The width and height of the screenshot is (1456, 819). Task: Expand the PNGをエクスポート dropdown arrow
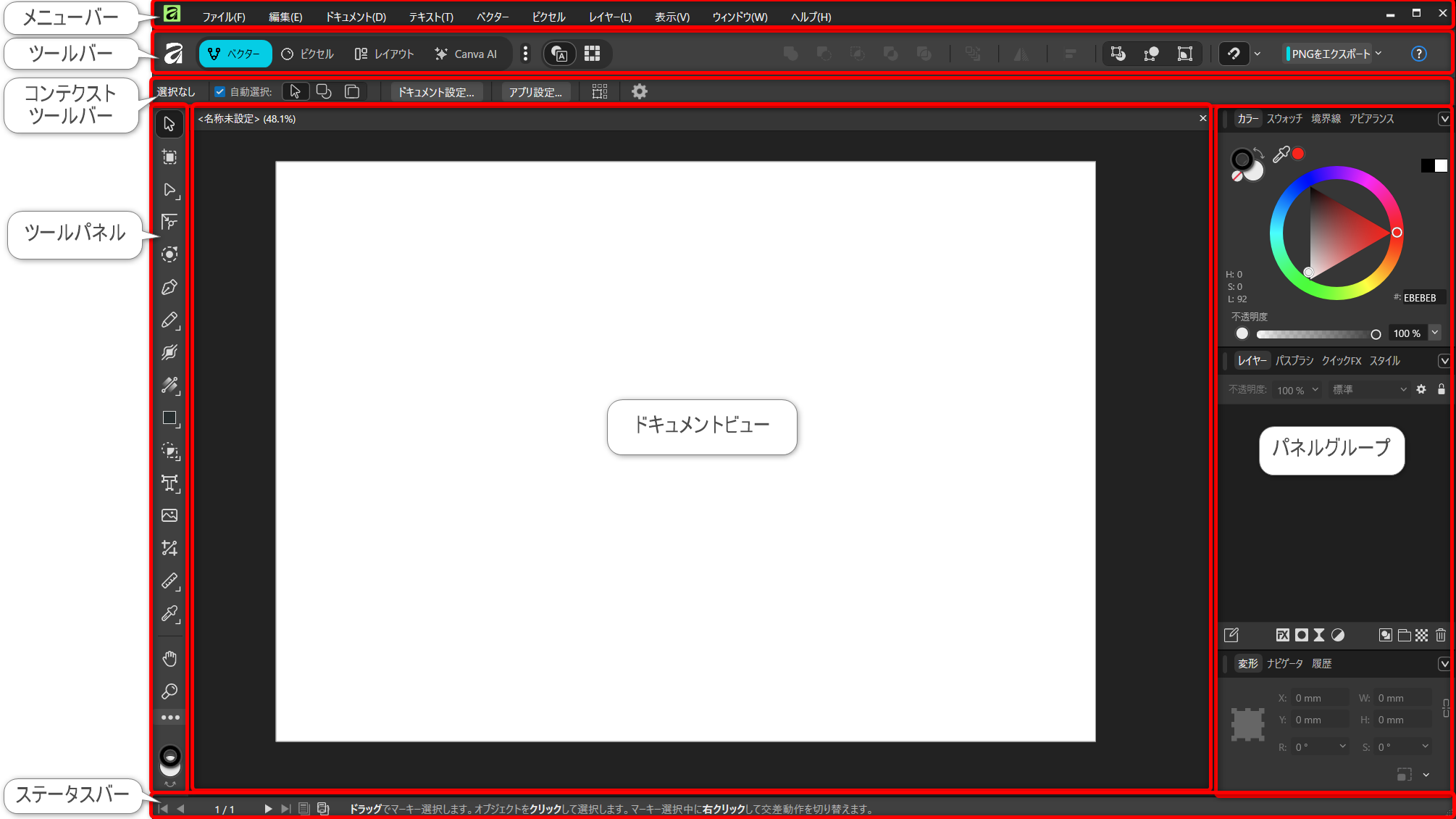click(x=1378, y=54)
